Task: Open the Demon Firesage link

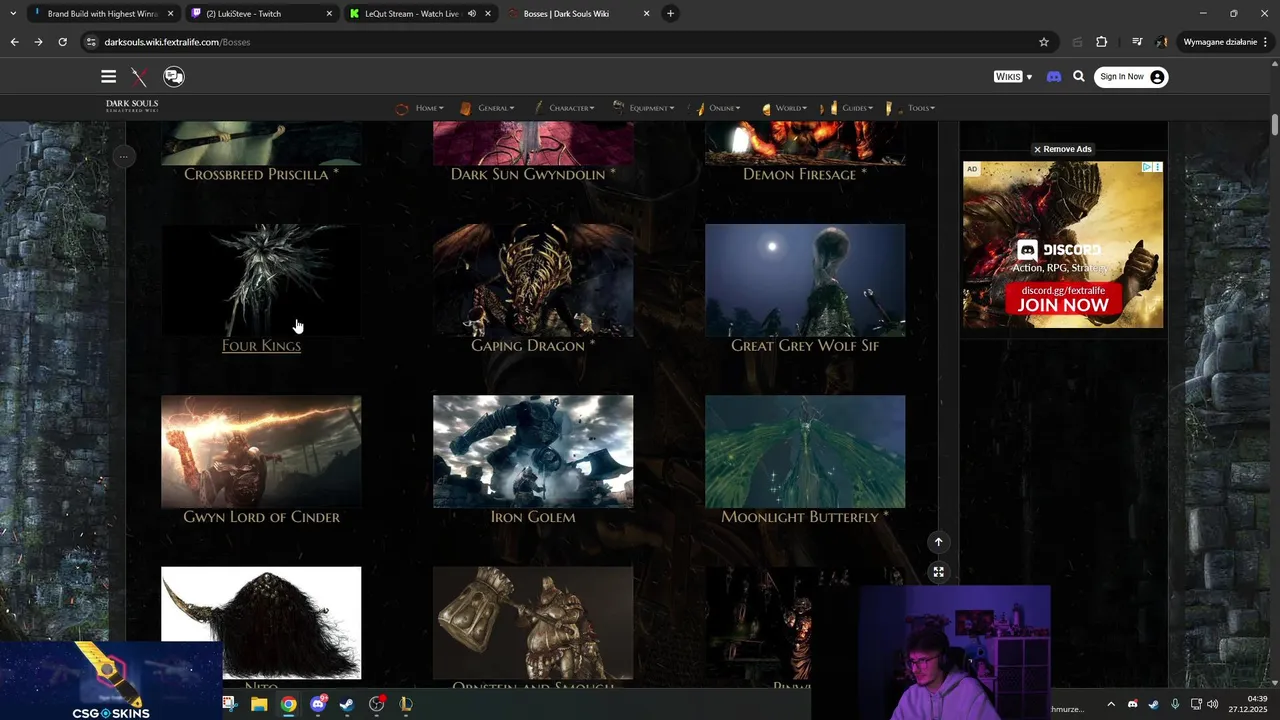Action: (x=805, y=174)
